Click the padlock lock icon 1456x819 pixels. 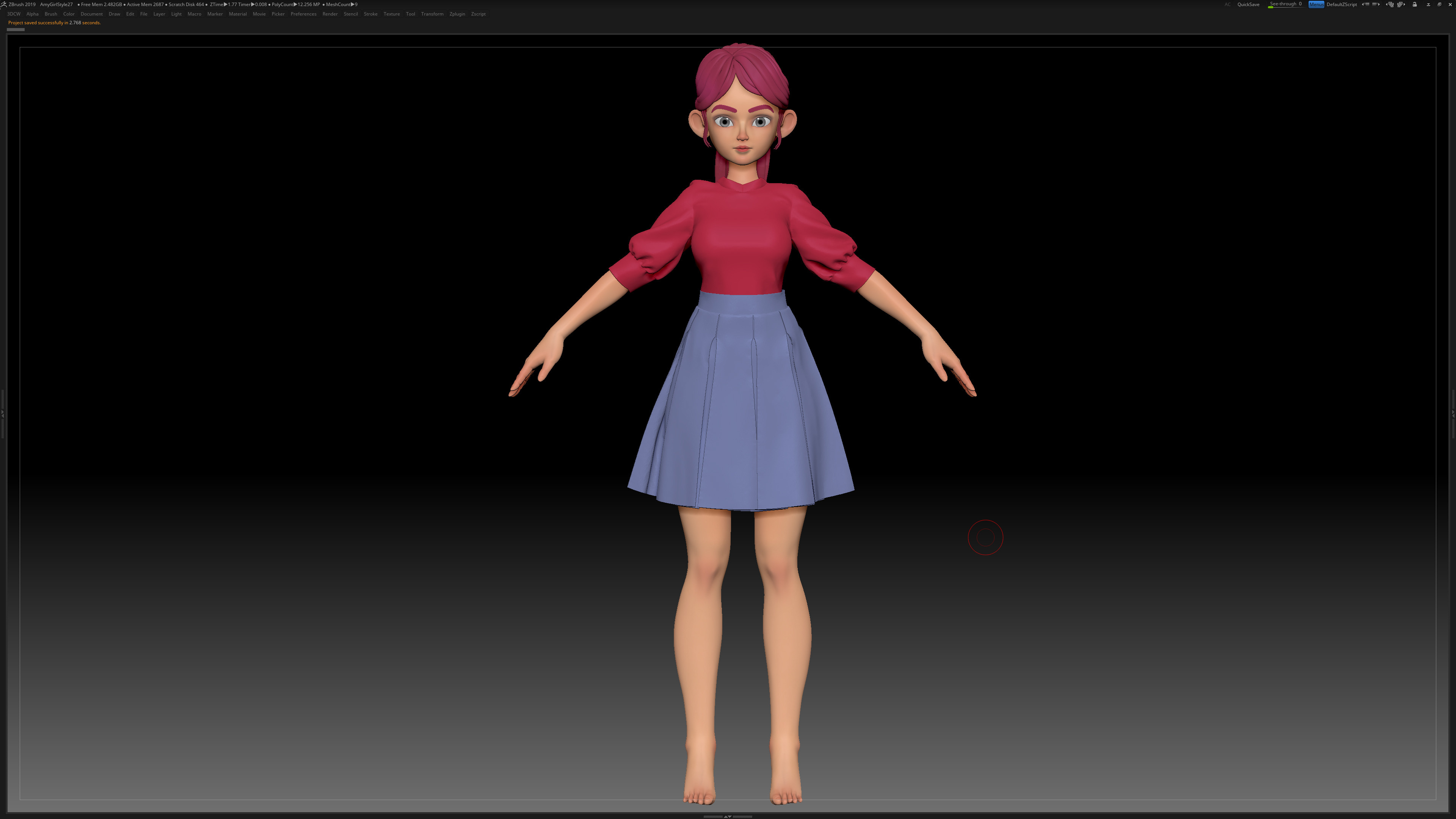[x=1415, y=5]
